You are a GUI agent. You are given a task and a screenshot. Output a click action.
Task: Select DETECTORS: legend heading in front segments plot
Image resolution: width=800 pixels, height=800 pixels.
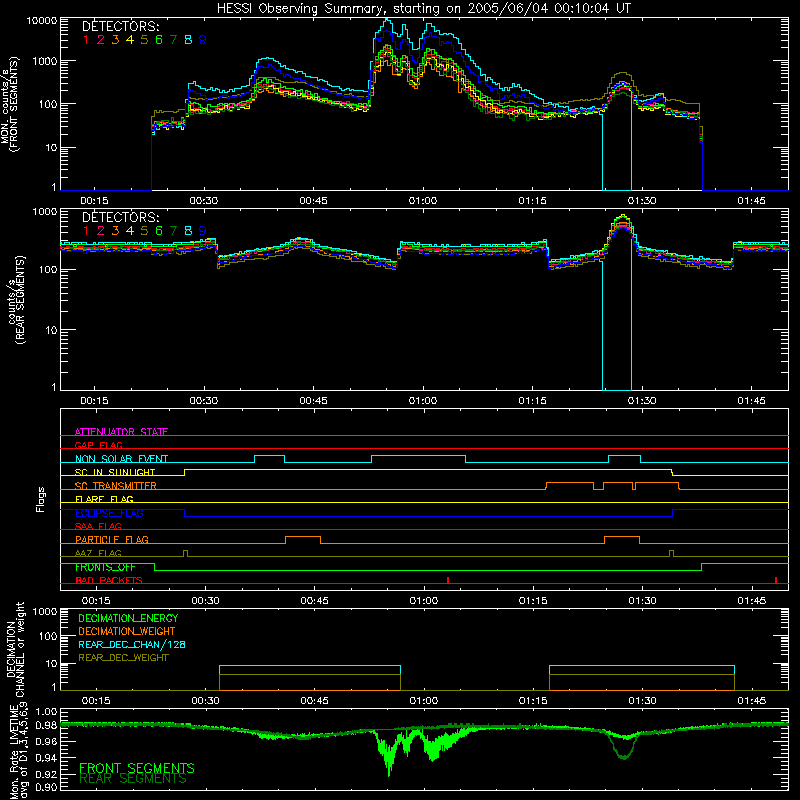pyautogui.click(x=120, y=26)
